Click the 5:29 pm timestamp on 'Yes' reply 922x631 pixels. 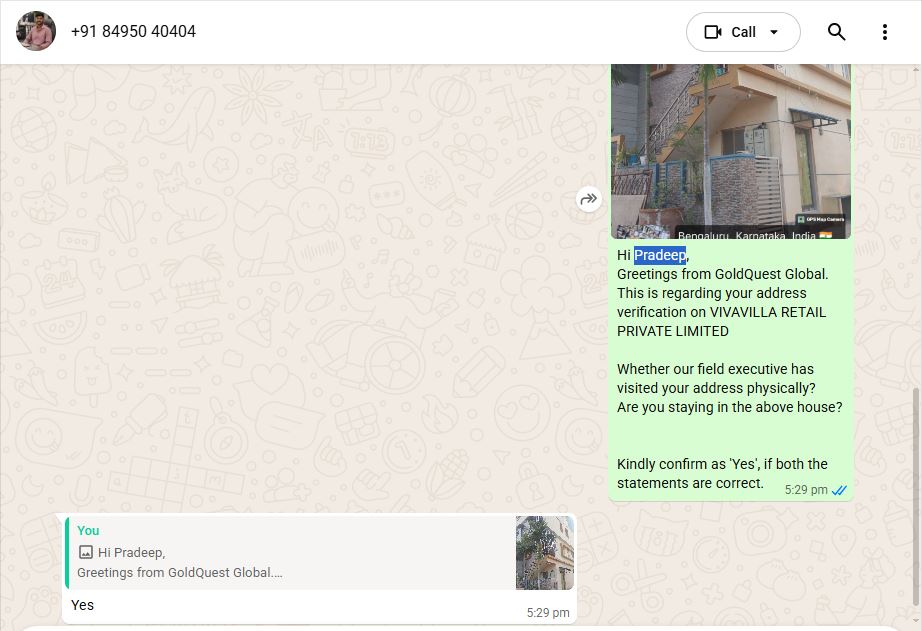point(547,613)
